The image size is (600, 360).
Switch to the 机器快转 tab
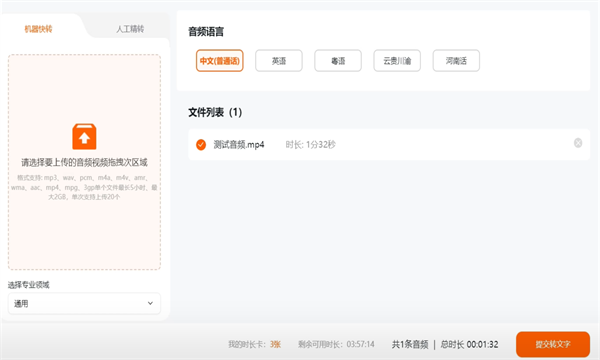(38, 29)
